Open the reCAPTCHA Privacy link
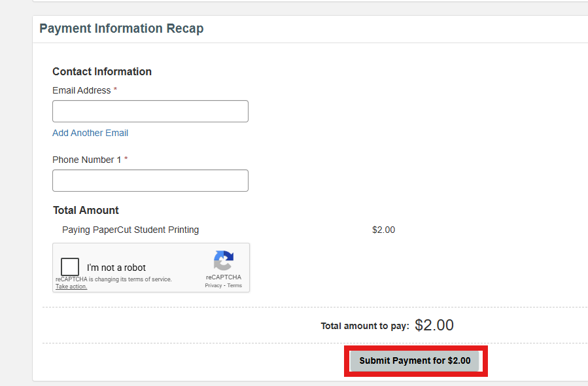The height and width of the screenshot is (386, 588). point(213,285)
